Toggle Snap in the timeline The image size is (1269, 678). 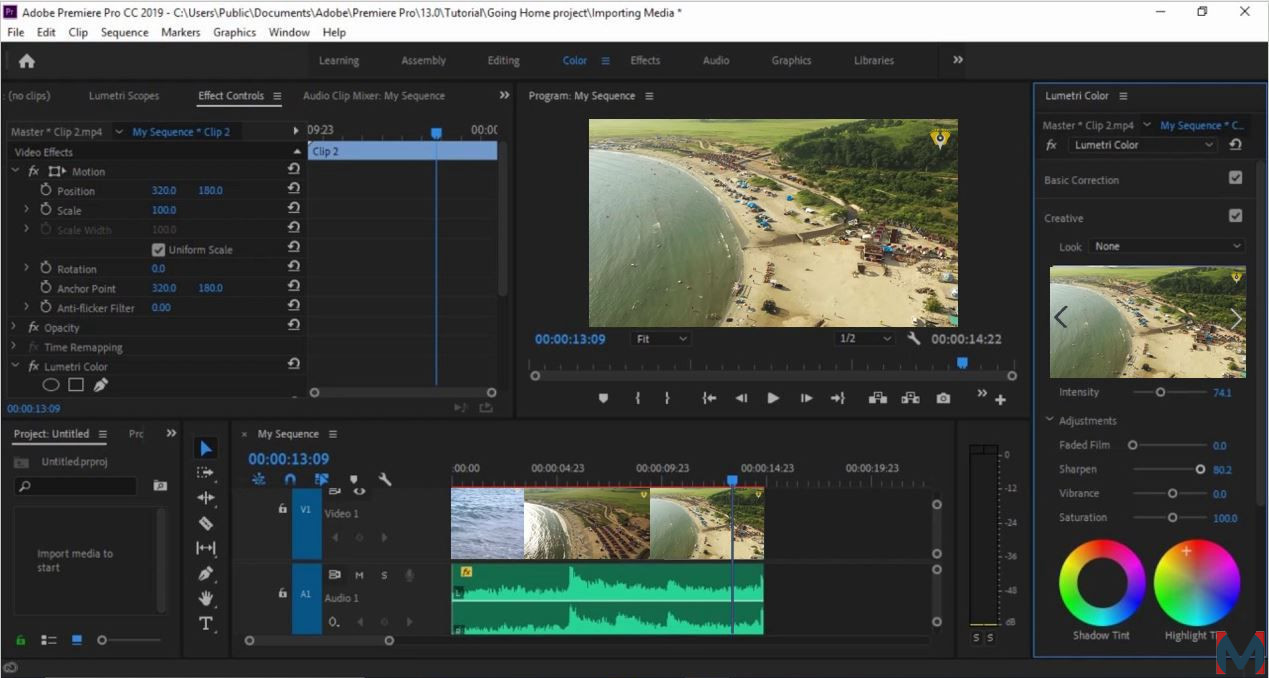coord(290,480)
